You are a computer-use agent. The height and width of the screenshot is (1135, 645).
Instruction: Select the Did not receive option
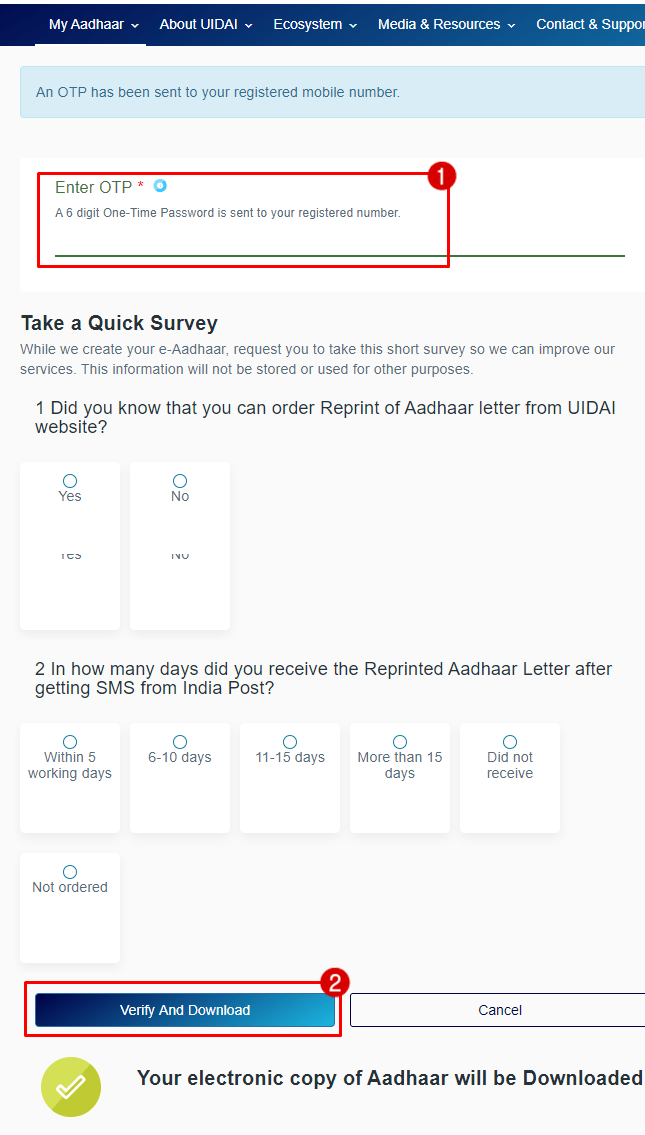coord(509,741)
